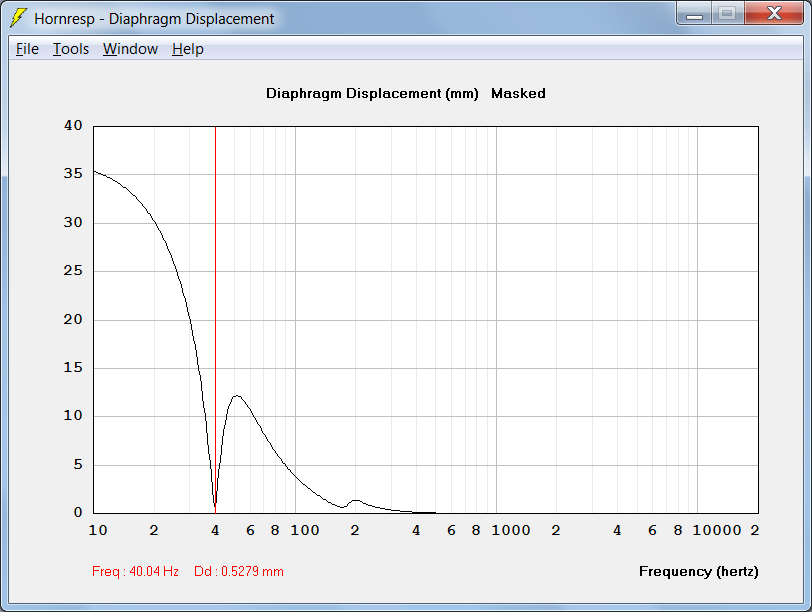Click the 10000 frequency axis label
Screen dimensions: 812x612
717,530
